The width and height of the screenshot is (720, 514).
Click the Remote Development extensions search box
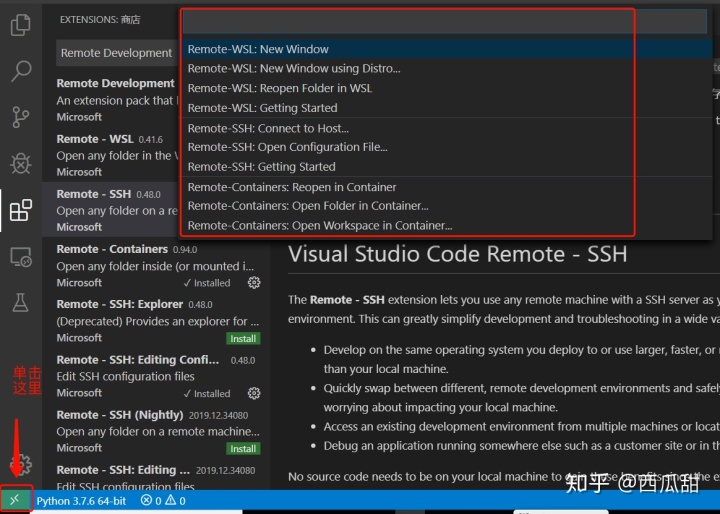pyautogui.click(x=117, y=53)
